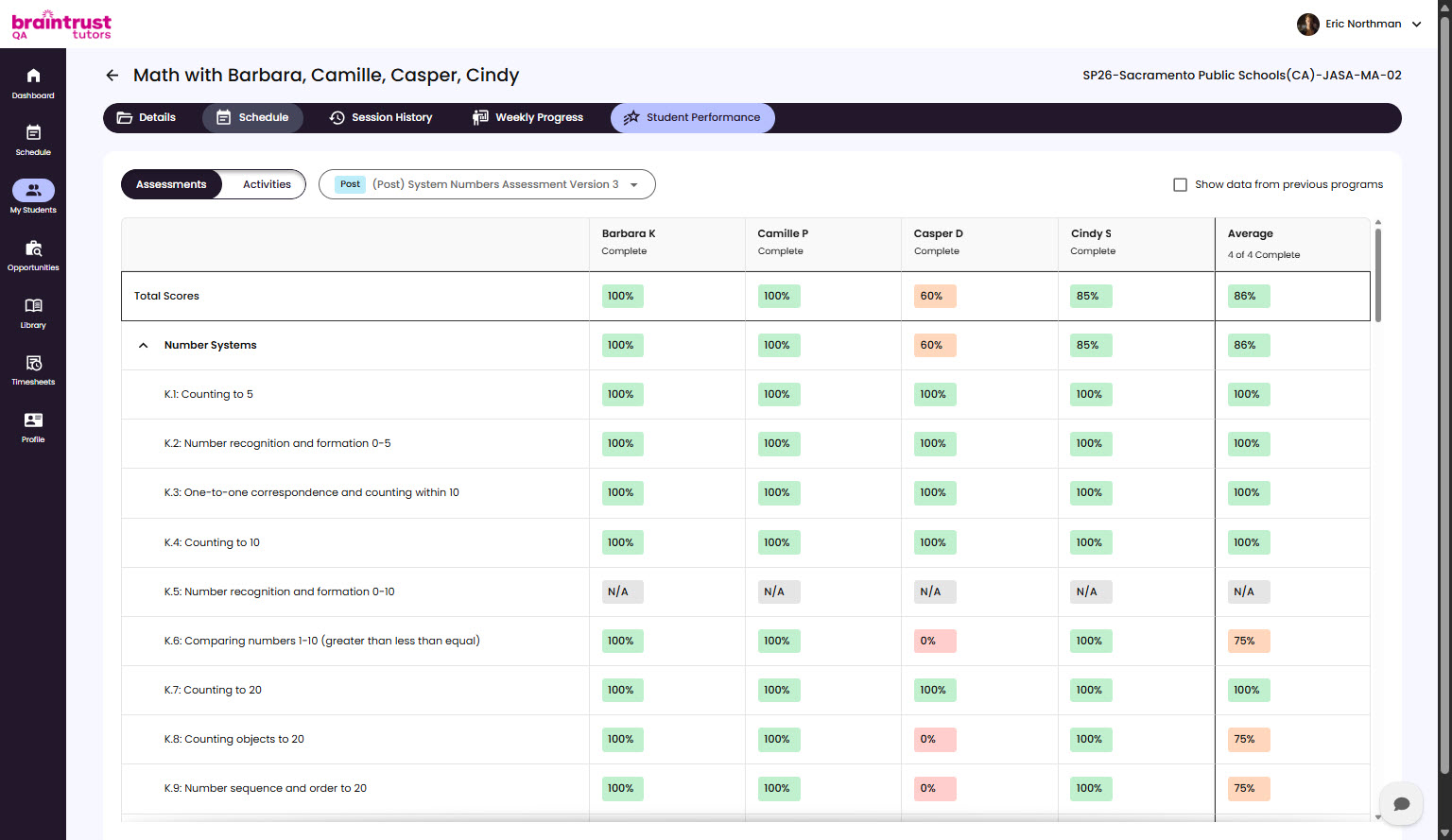Image resolution: width=1452 pixels, height=840 pixels.
Task: Click the page's vertical scrollbar
Action: 1444,397
